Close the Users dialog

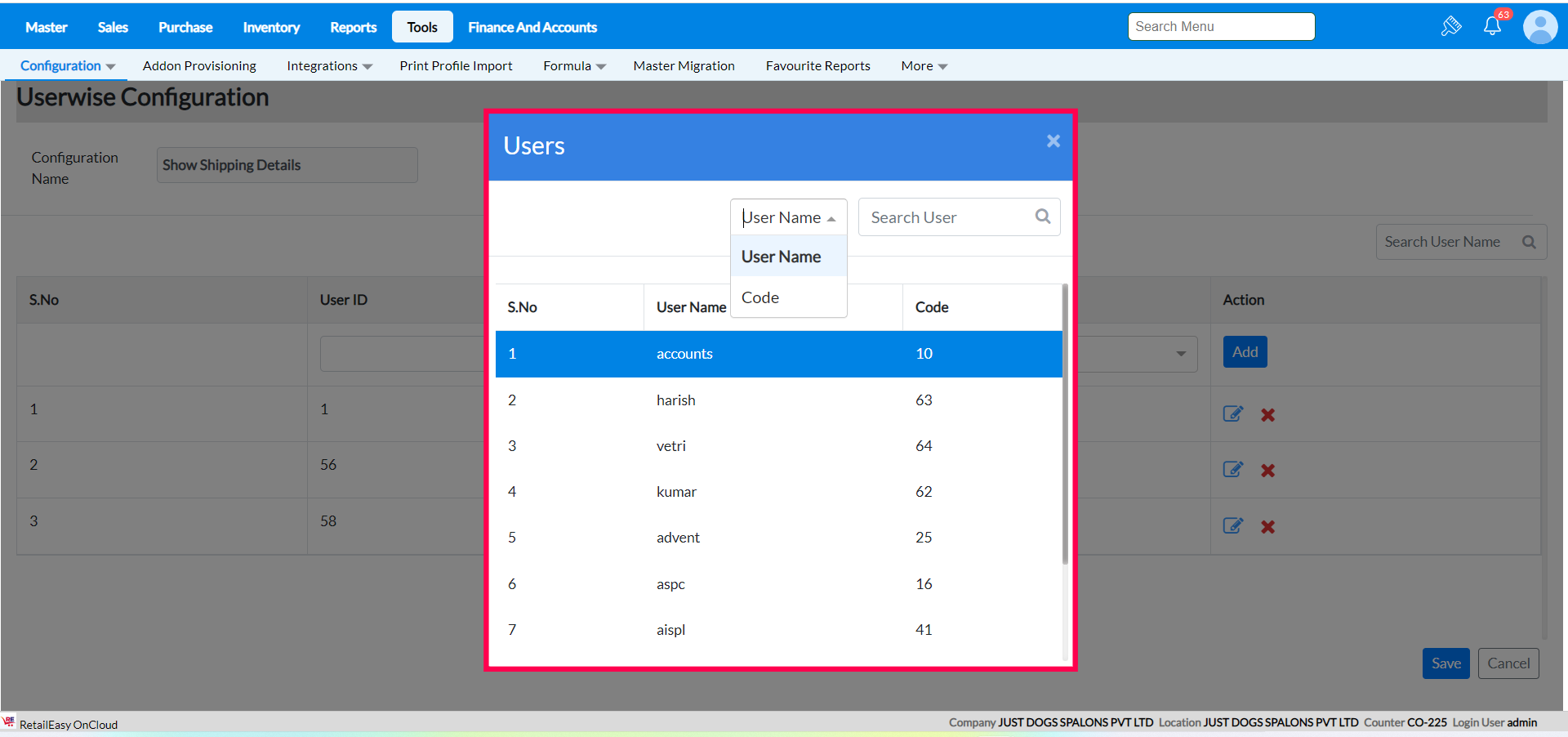click(1053, 141)
